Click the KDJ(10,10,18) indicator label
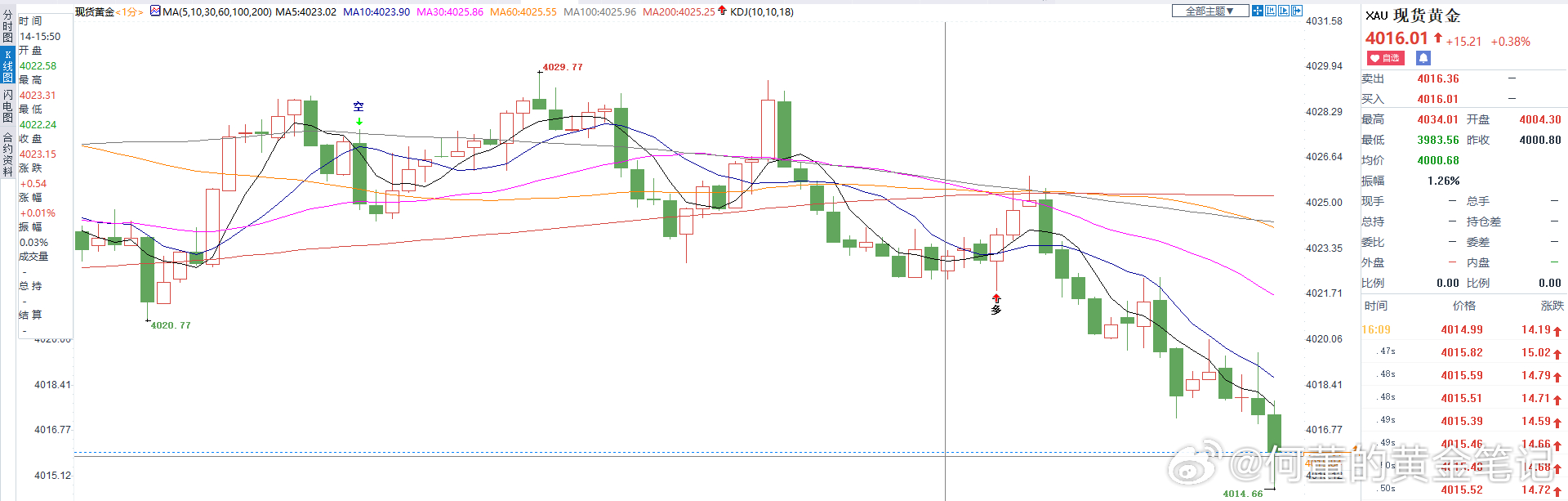Image resolution: width=1568 pixels, height=501 pixels. click(762, 11)
